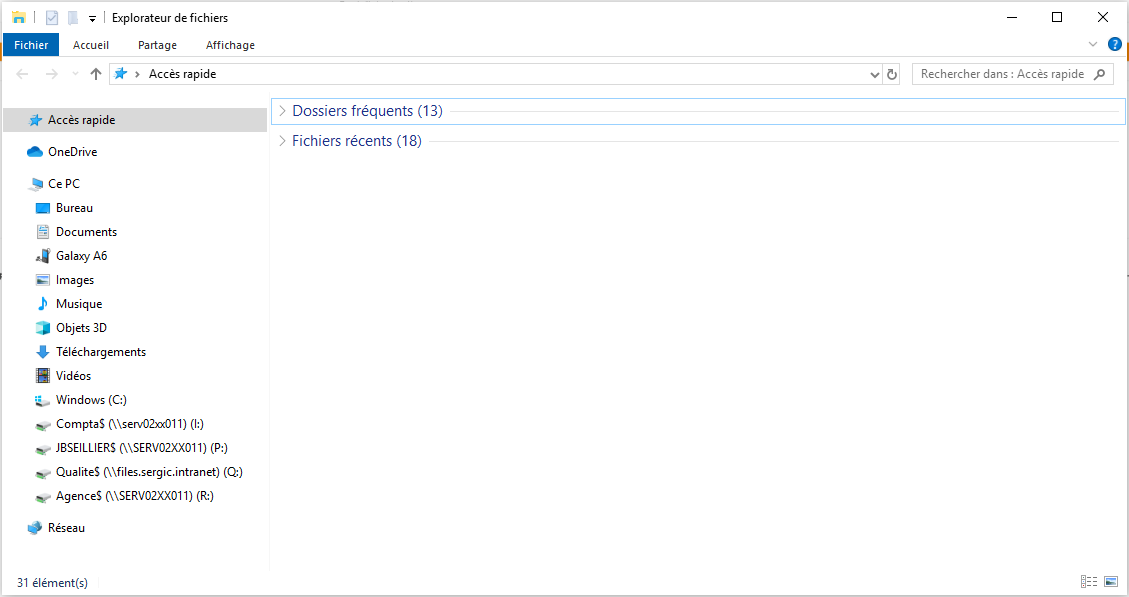The width and height of the screenshot is (1129, 597).
Task: Go forward with the forward arrow
Action: click(x=51, y=74)
